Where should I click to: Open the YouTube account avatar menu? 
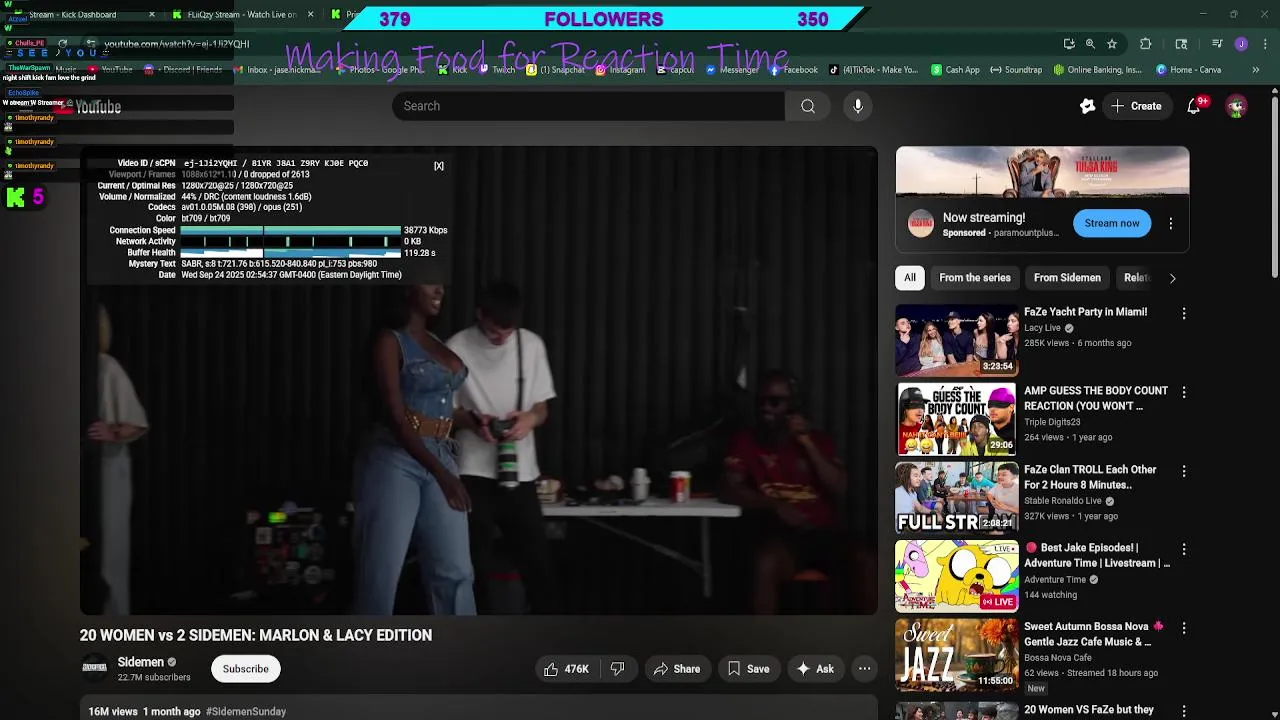[x=1237, y=106]
